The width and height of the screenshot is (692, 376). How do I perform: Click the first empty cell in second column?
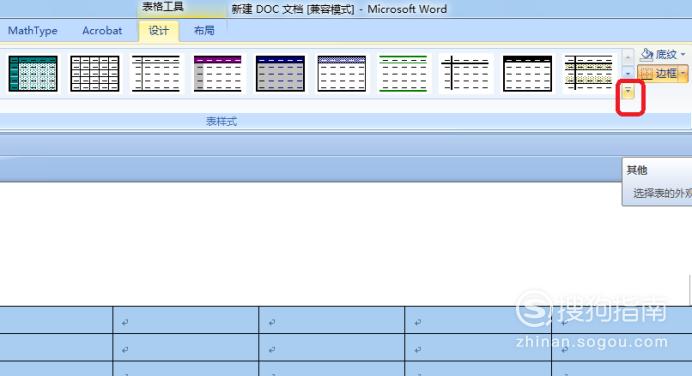186,320
